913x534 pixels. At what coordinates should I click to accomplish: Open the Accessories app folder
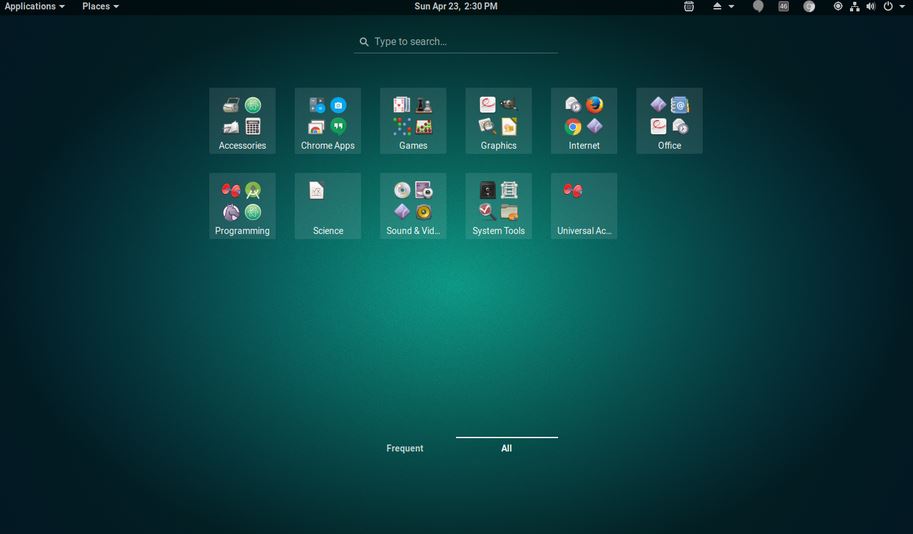click(242, 121)
